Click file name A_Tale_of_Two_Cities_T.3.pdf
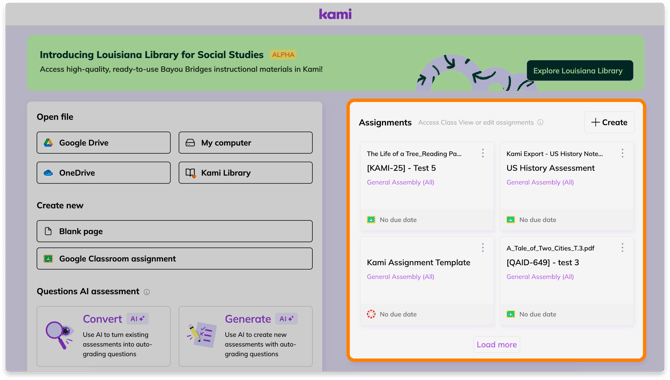The image size is (670, 380). pyautogui.click(x=550, y=248)
